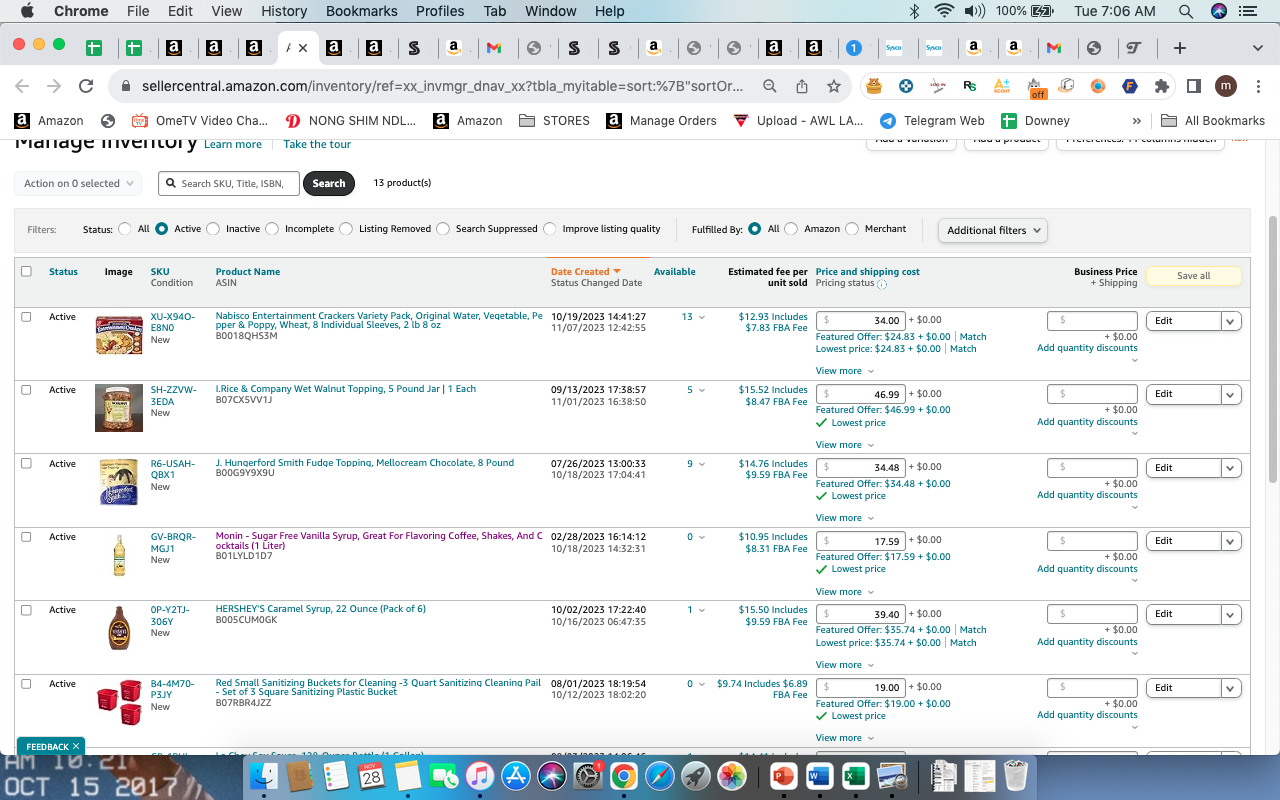Screen dimensions: 1280x800
Task: Select 'Amazon' under Fulfilled By
Action: pyautogui.click(x=791, y=229)
